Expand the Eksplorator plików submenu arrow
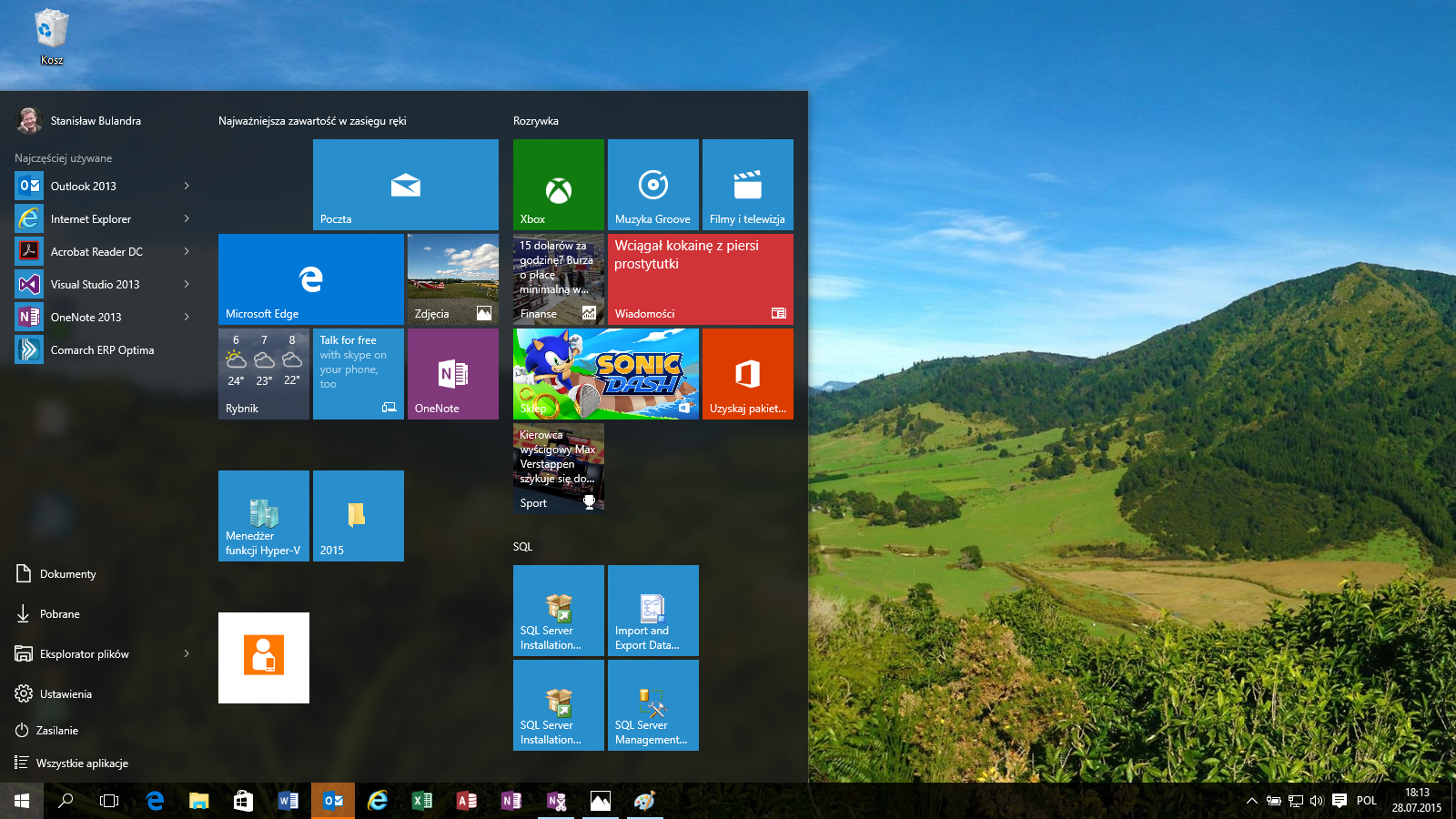Image resolution: width=1456 pixels, height=819 pixels. [187, 653]
